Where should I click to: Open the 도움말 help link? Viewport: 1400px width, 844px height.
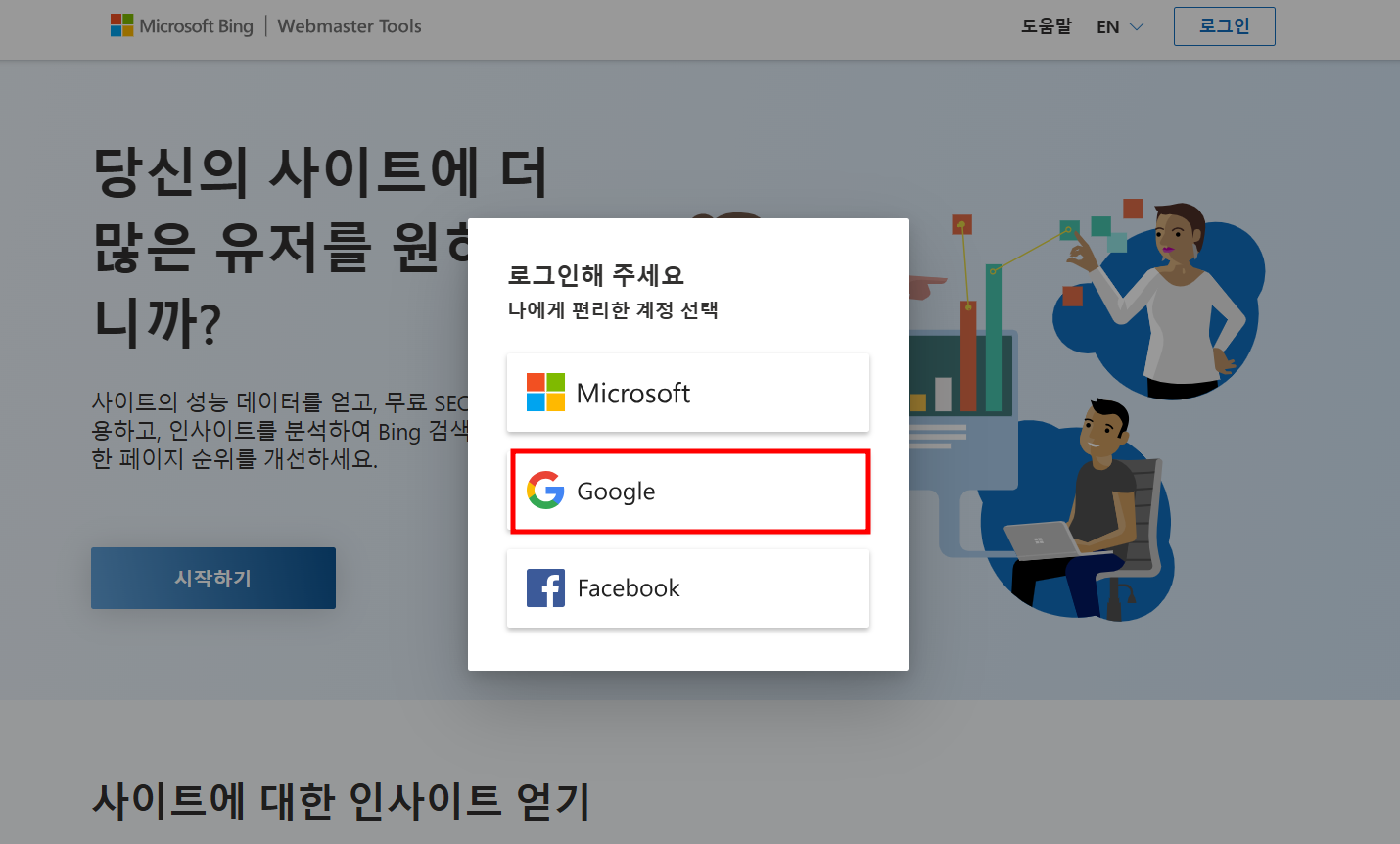(1047, 26)
